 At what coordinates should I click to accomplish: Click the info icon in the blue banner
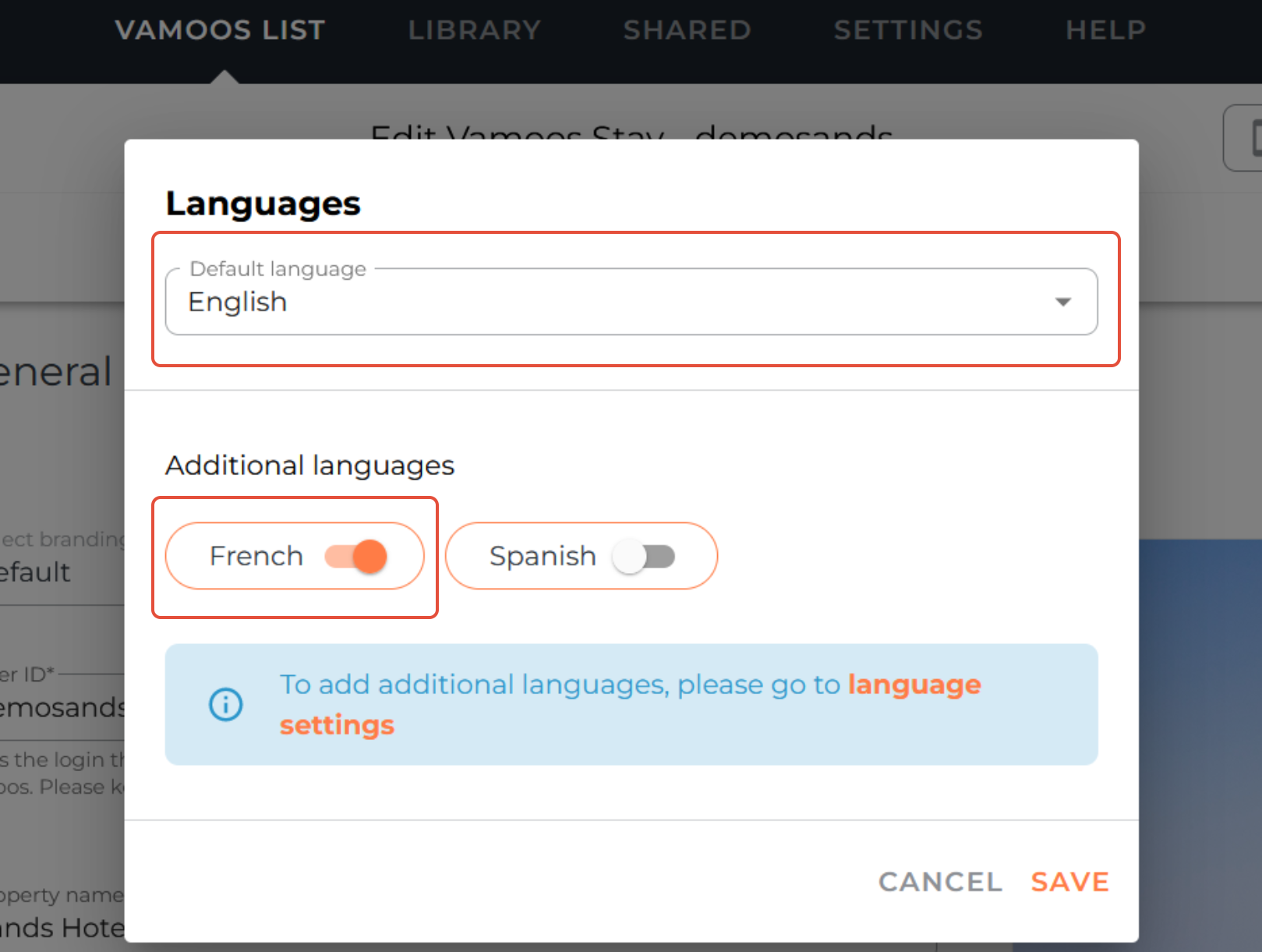226,705
